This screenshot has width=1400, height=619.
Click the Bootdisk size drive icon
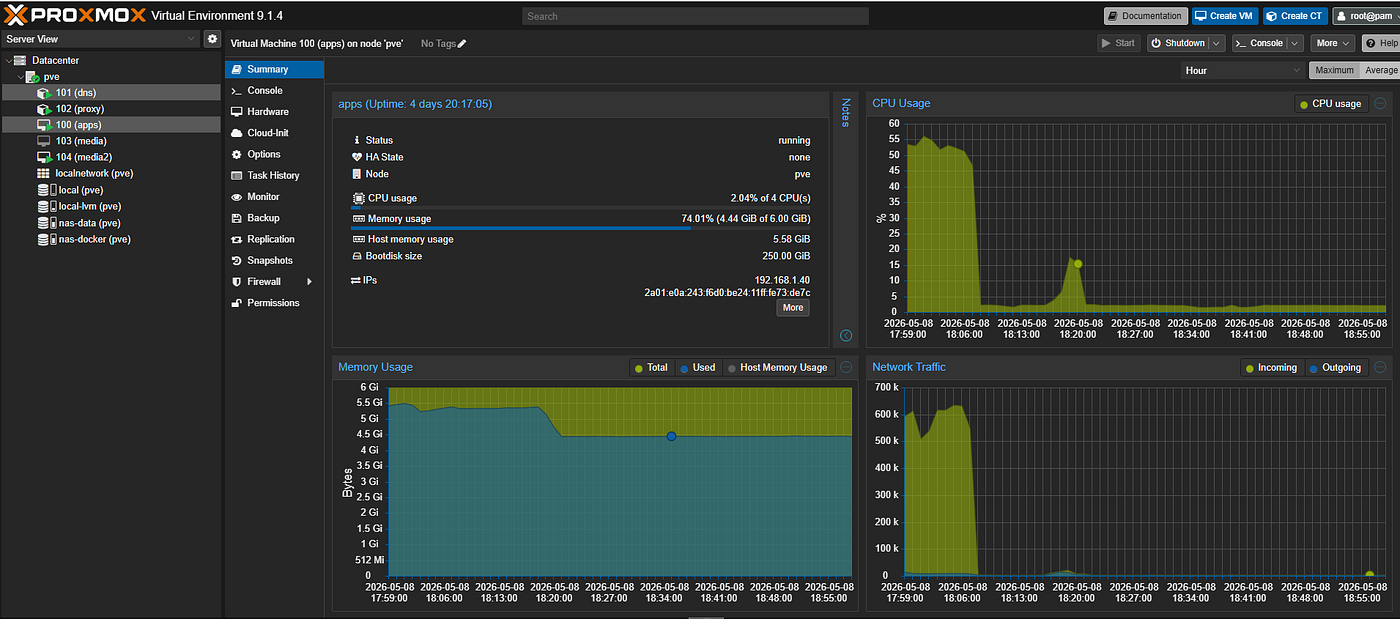358,256
